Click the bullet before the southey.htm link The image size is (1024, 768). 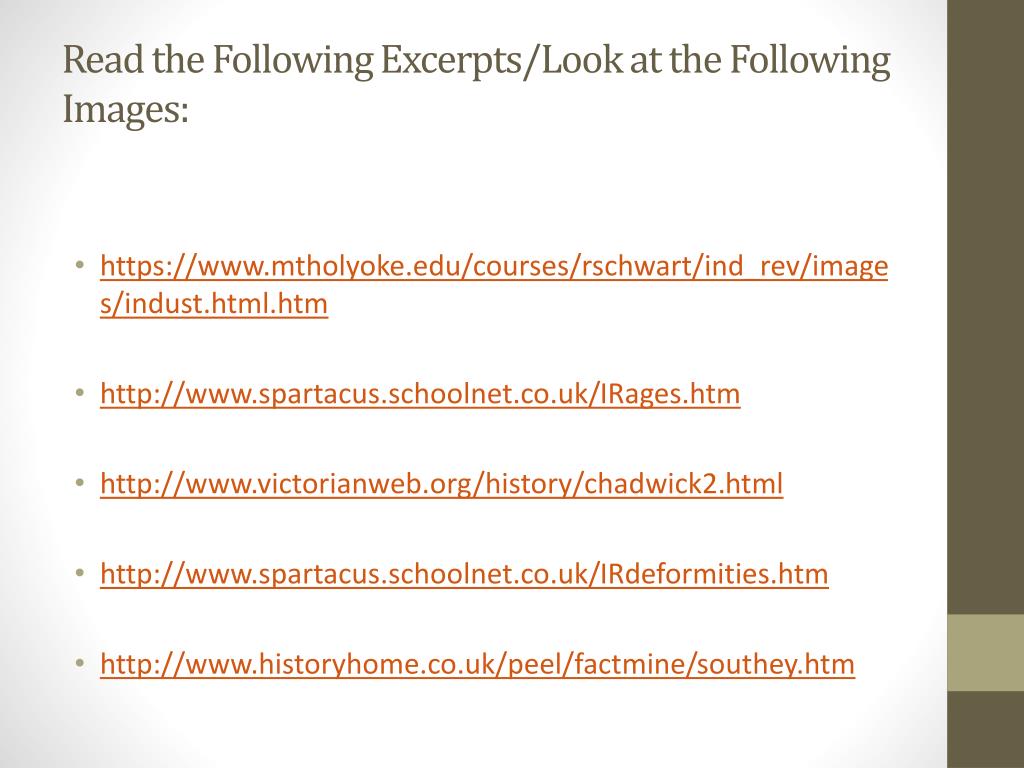point(80,664)
